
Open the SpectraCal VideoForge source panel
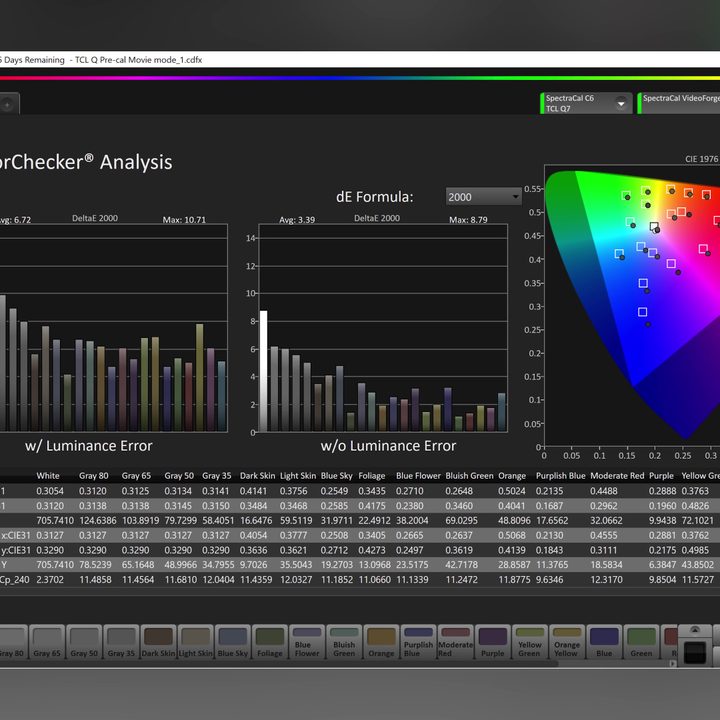(x=679, y=103)
